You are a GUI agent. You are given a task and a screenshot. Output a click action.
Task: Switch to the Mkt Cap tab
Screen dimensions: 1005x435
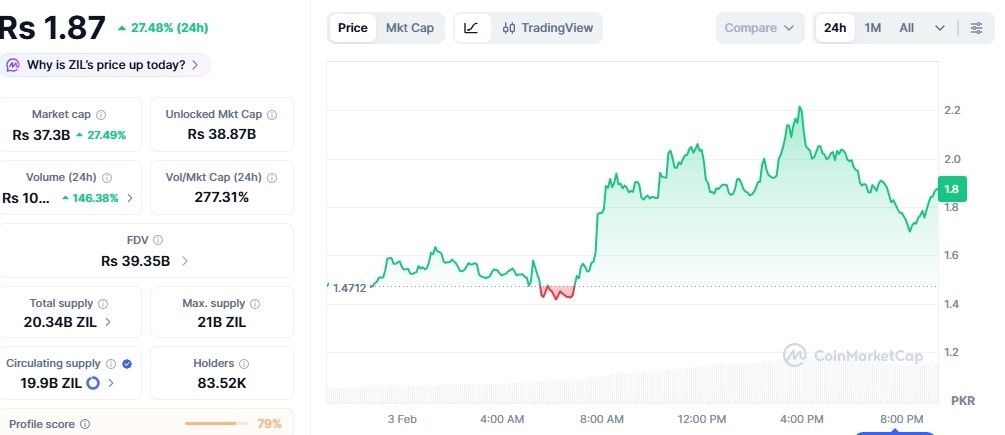(x=410, y=28)
